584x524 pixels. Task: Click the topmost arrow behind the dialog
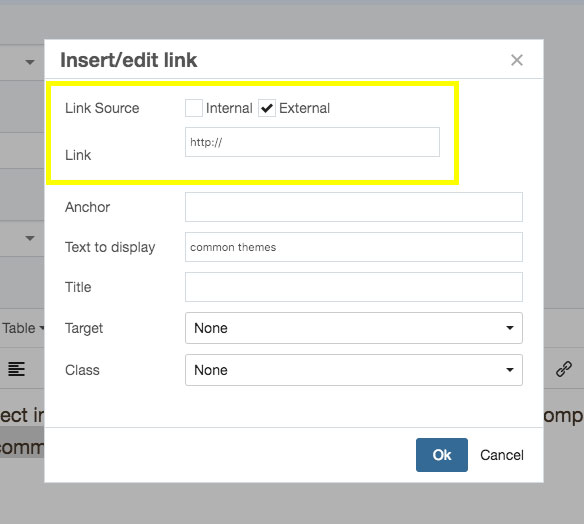(30, 62)
